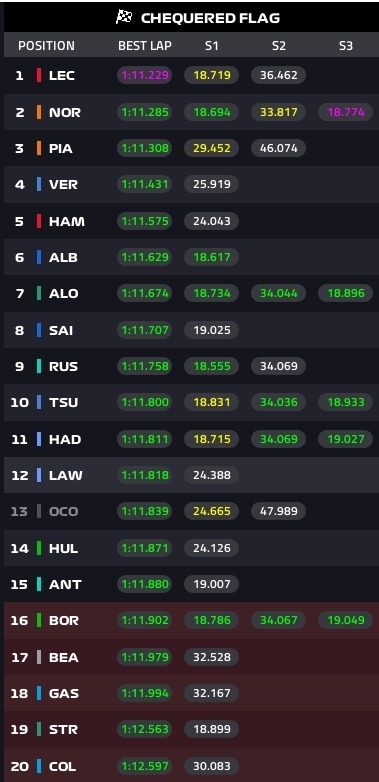
Task: Click TSU's yellow S1 time 18.831
Action: (211, 402)
